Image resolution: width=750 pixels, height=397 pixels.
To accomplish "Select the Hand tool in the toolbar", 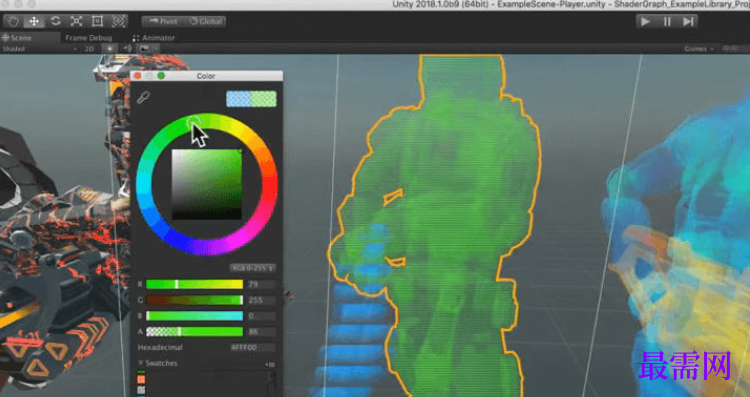I will (13, 22).
